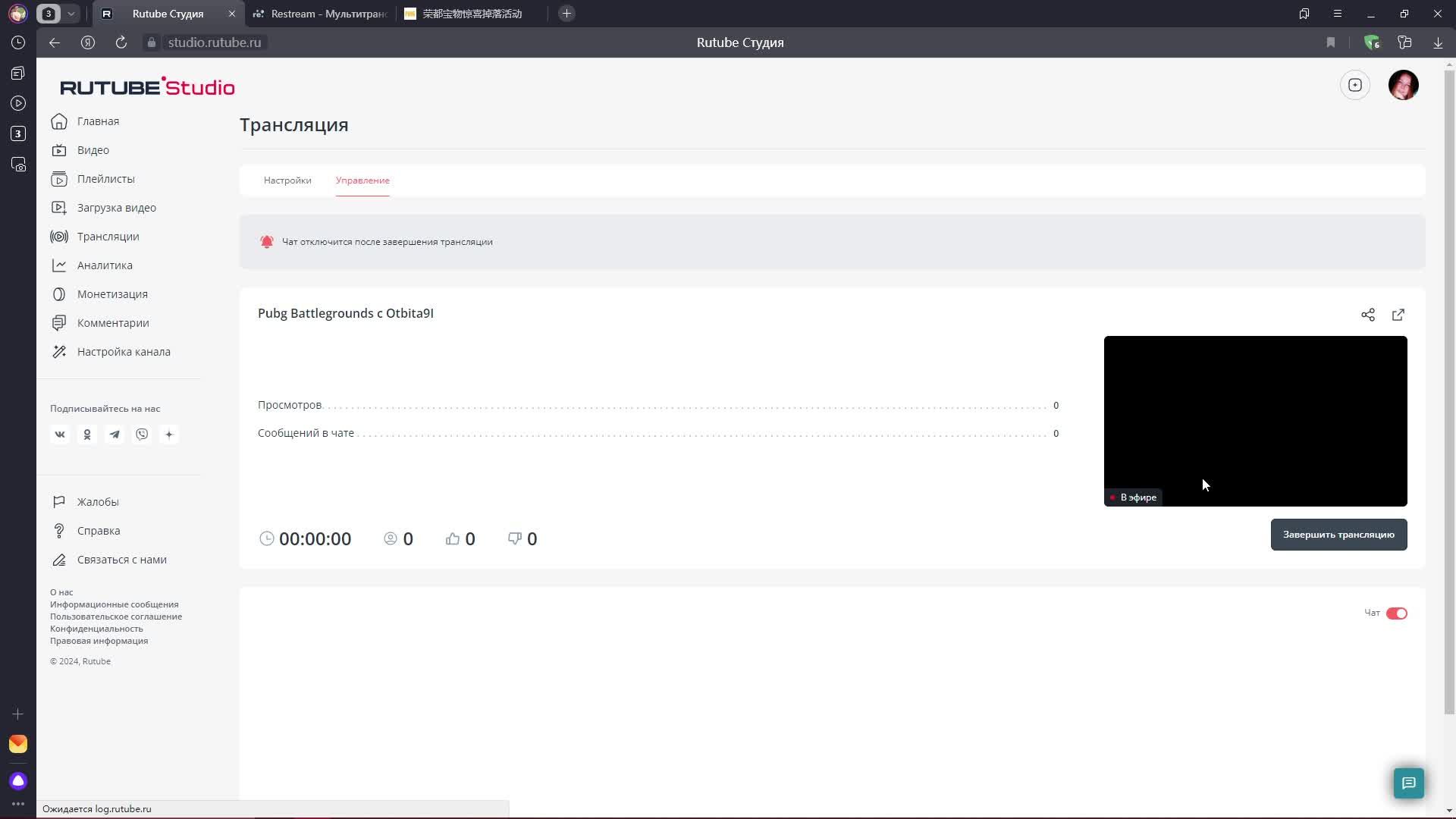Open Аналитика in the sidebar
This screenshot has width=1456, height=819.
(105, 265)
